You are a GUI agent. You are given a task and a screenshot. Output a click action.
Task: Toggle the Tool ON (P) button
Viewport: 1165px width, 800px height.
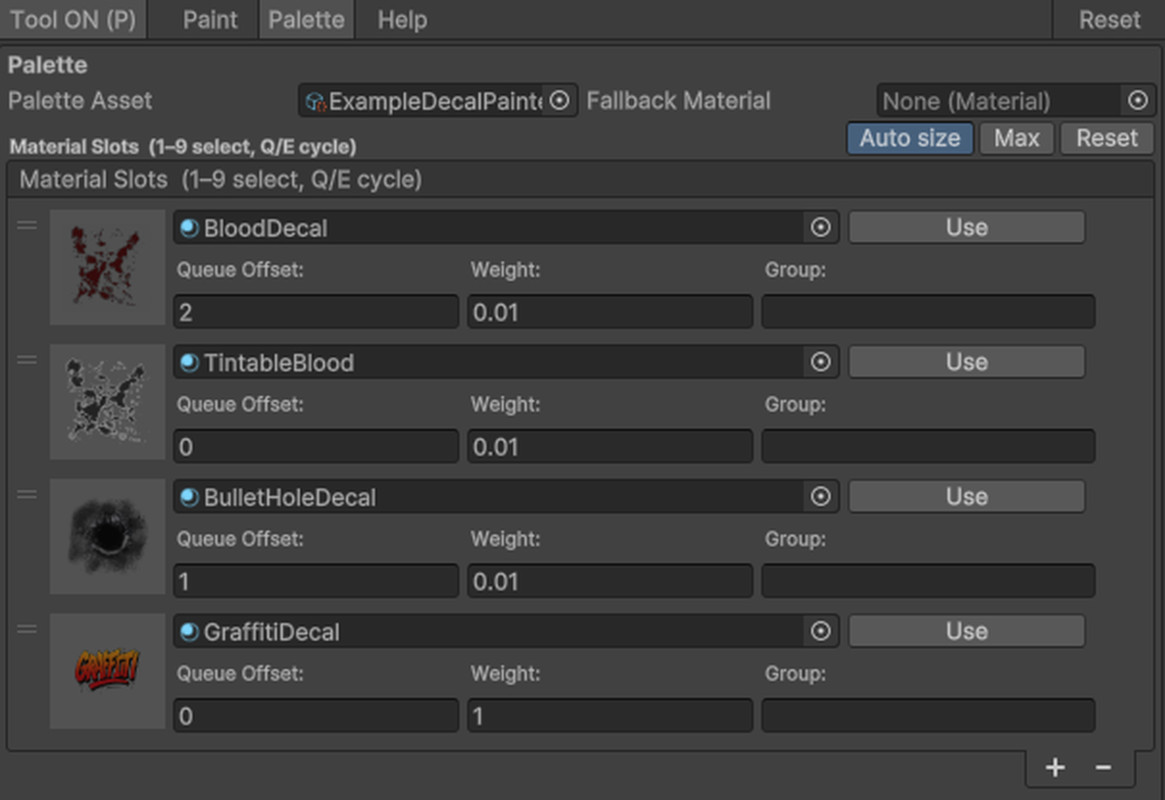click(73, 20)
